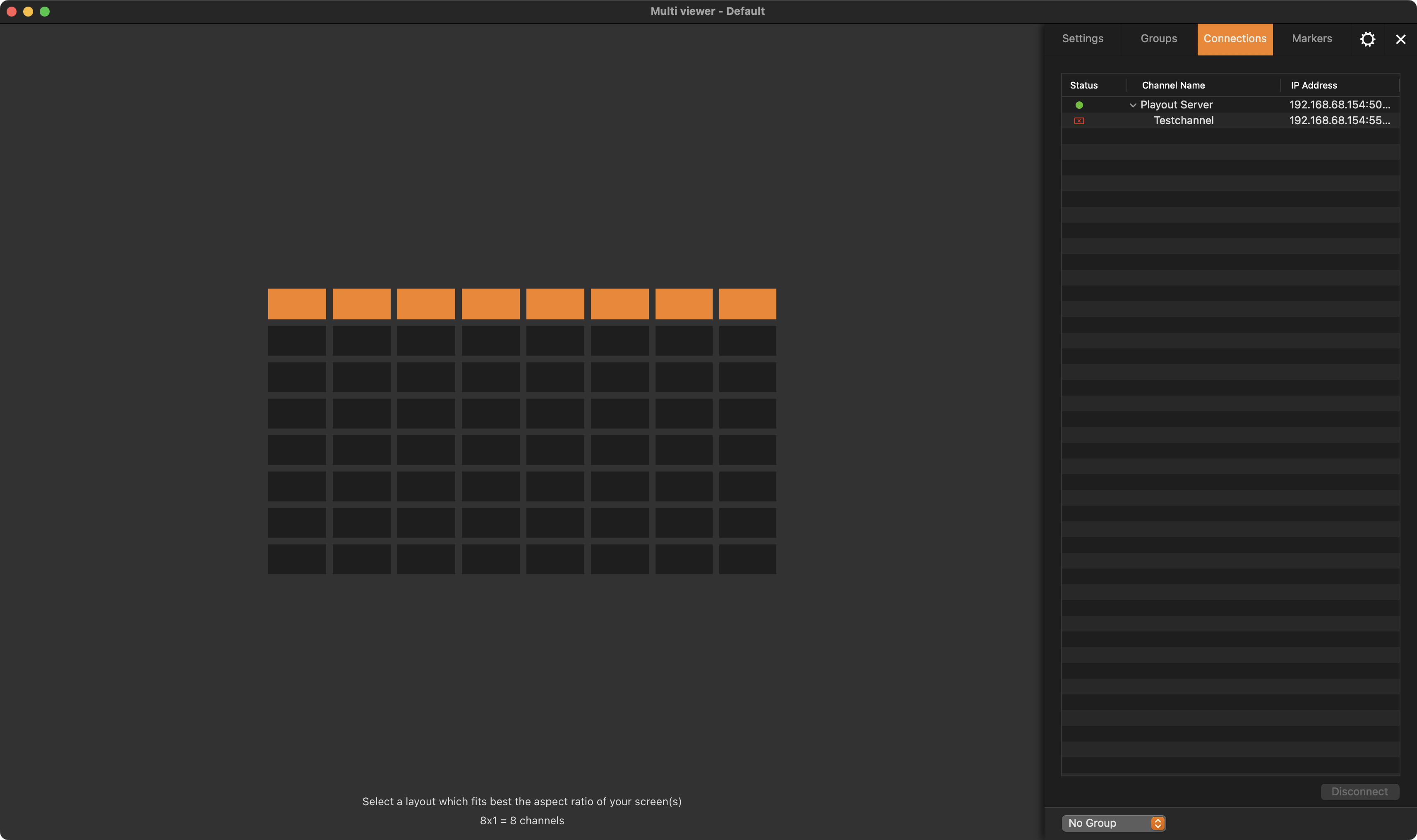Choose the 8x1 layout grid cell

(x=747, y=304)
